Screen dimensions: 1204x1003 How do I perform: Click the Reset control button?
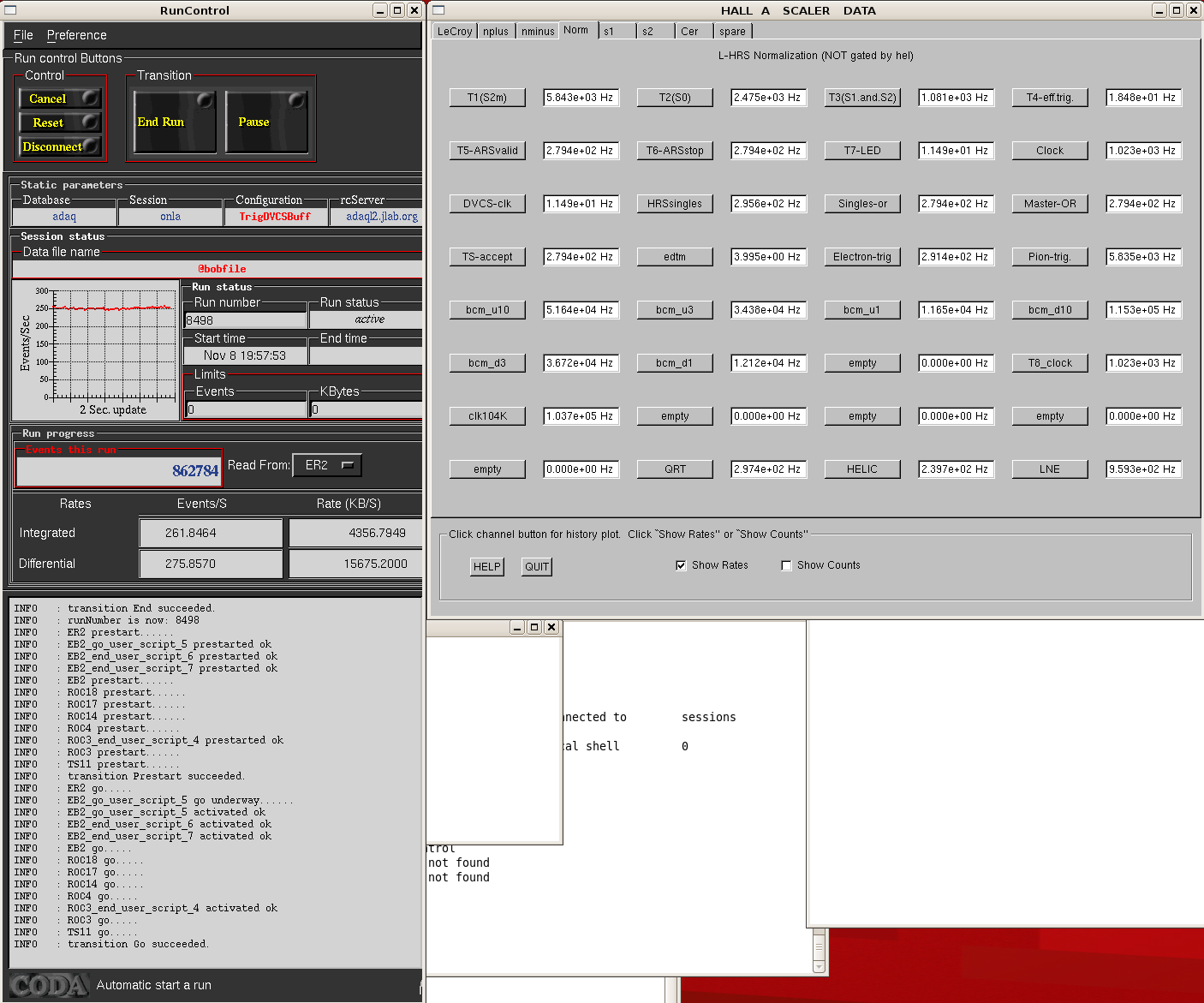click(60, 122)
